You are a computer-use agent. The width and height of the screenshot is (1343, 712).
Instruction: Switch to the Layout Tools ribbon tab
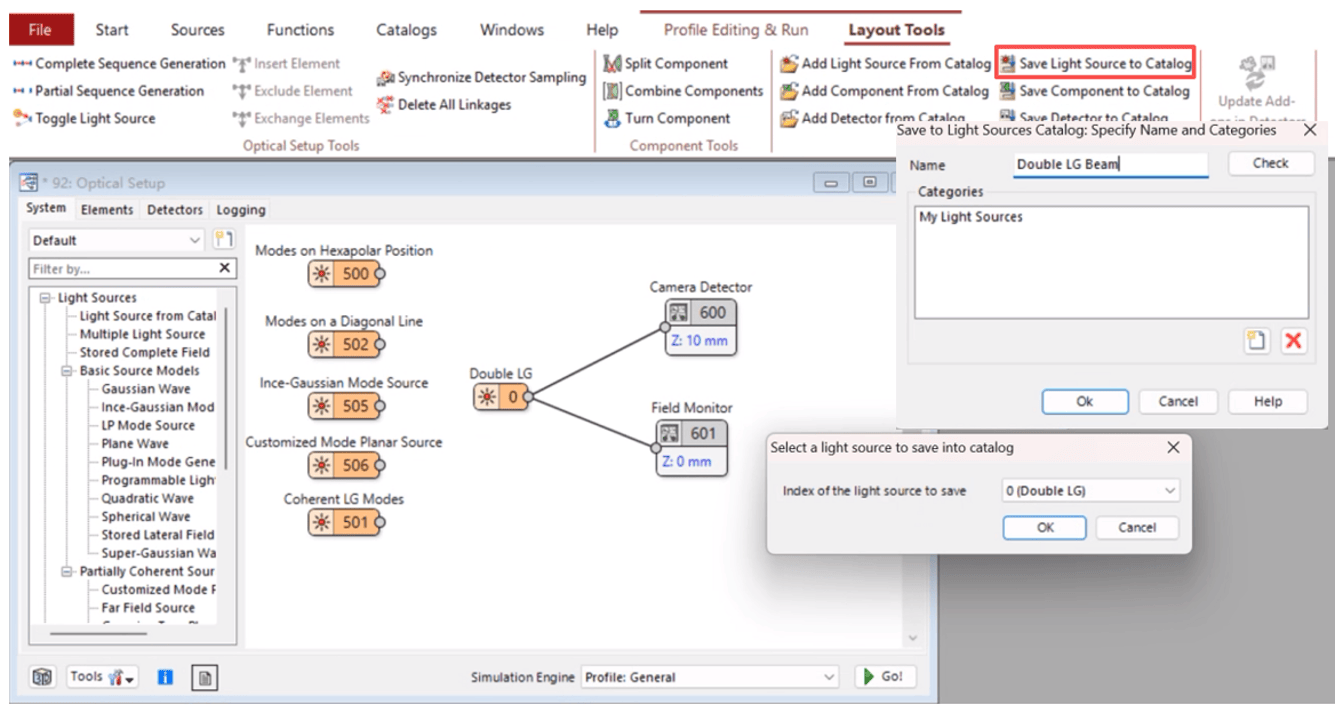(897, 30)
